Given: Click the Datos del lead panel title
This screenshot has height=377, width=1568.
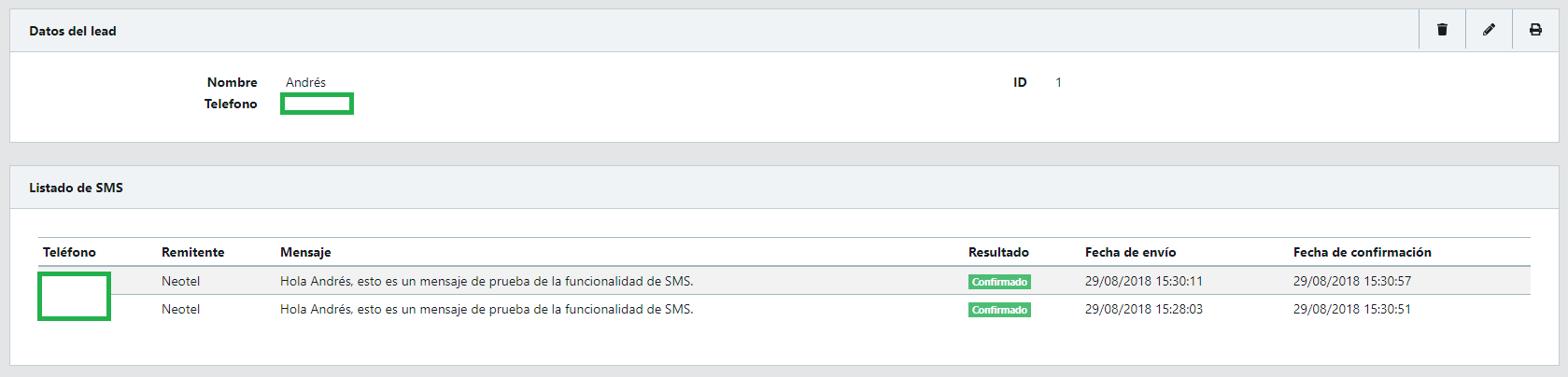Looking at the screenshot, I should tap(73, 31).
